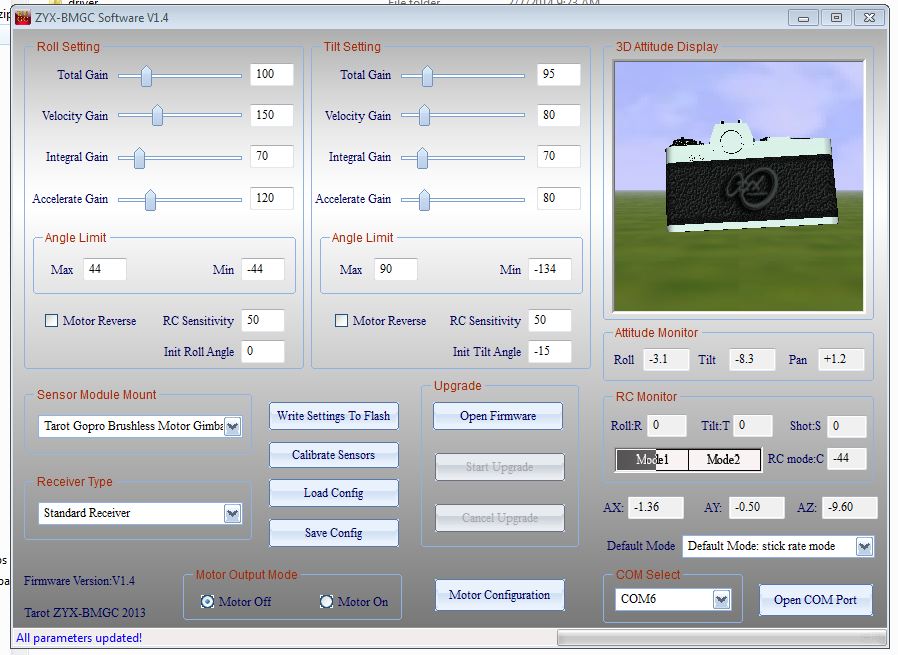This screenshot has width=898, height=655.
Task: Click the Roll Total Gain value field
Action: pyautogui.click(x=272, y=74)
